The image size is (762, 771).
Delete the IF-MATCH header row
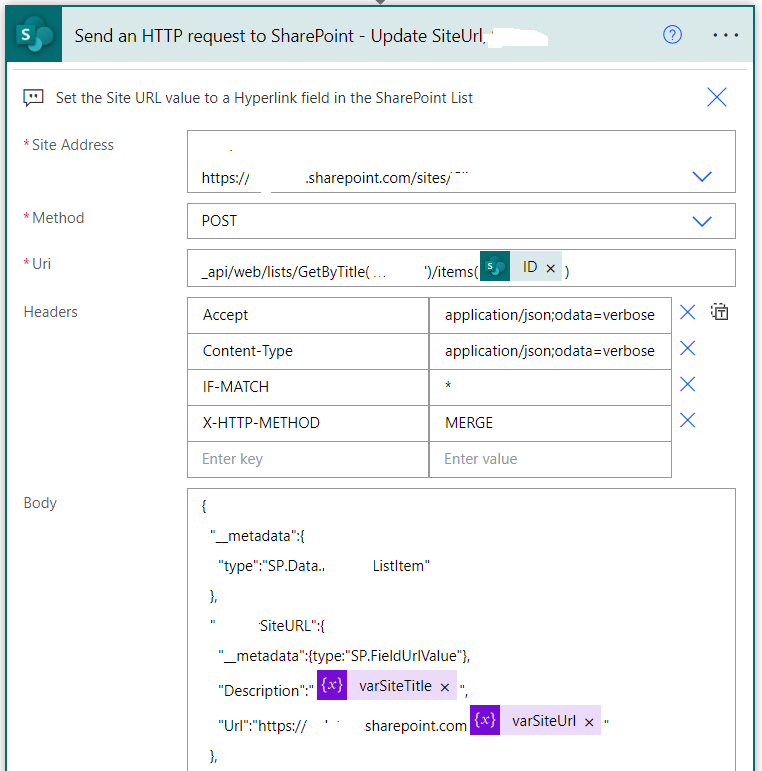tap(688, 385)
